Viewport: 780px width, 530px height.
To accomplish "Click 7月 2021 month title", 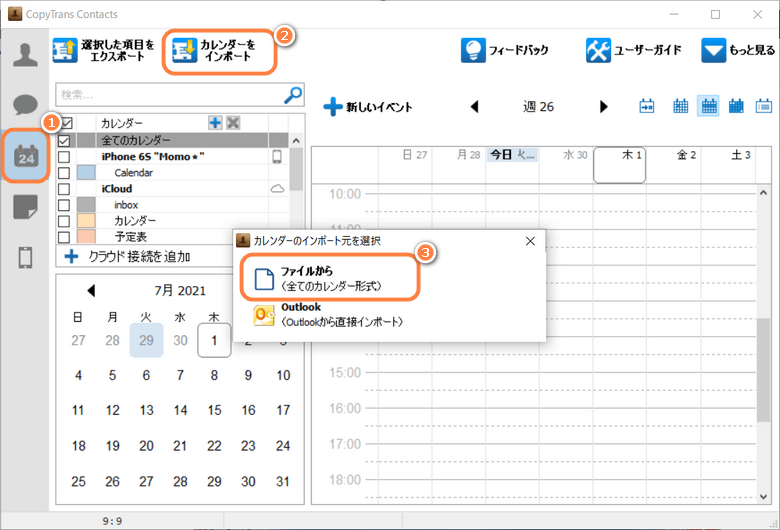I will click(x=180, y=291).
